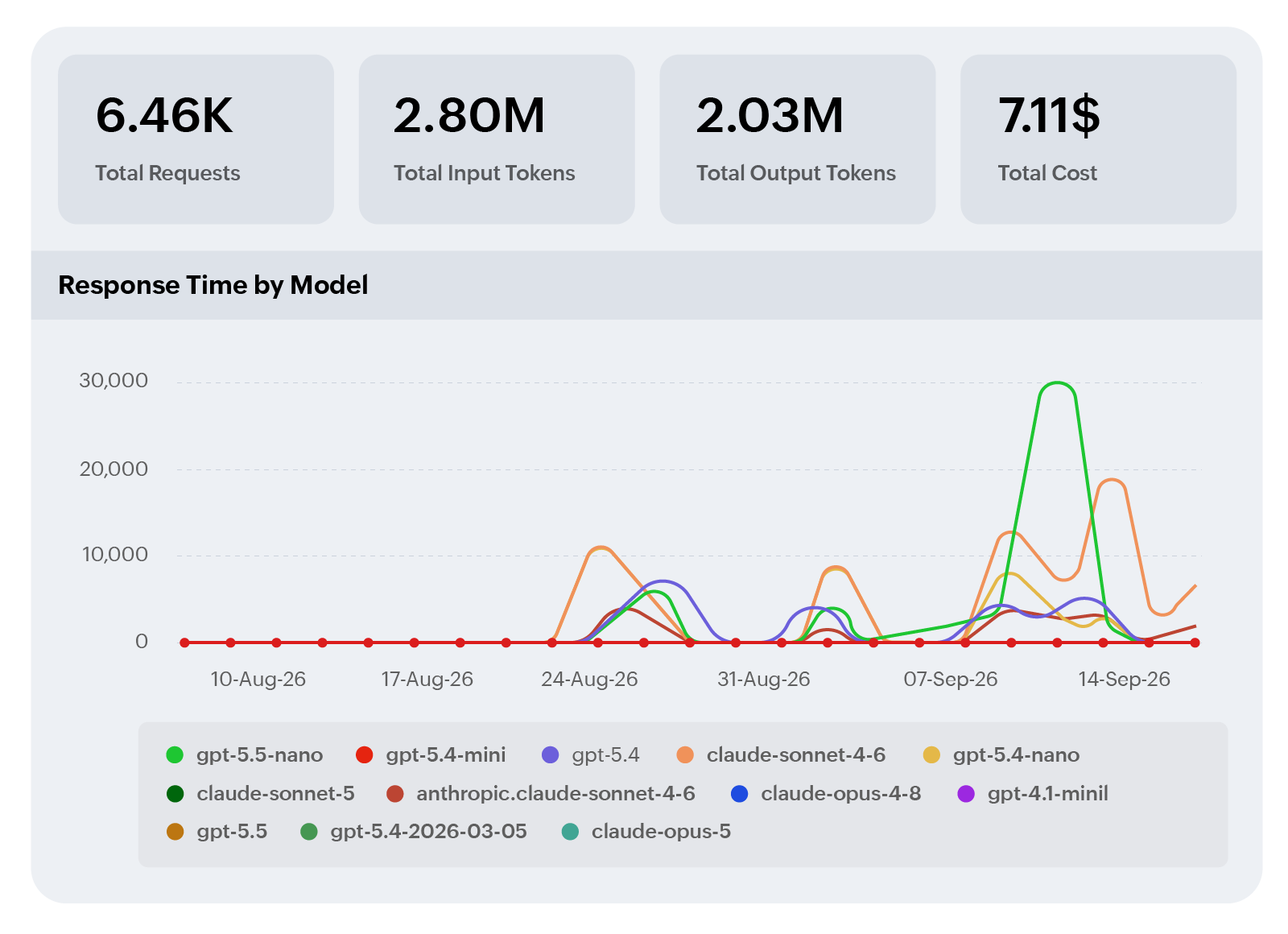The height and width of the screenshot is (934, 1288).
Task: Click the orange claude-sonnet-4-6 color dot
Action: point(685,755)
